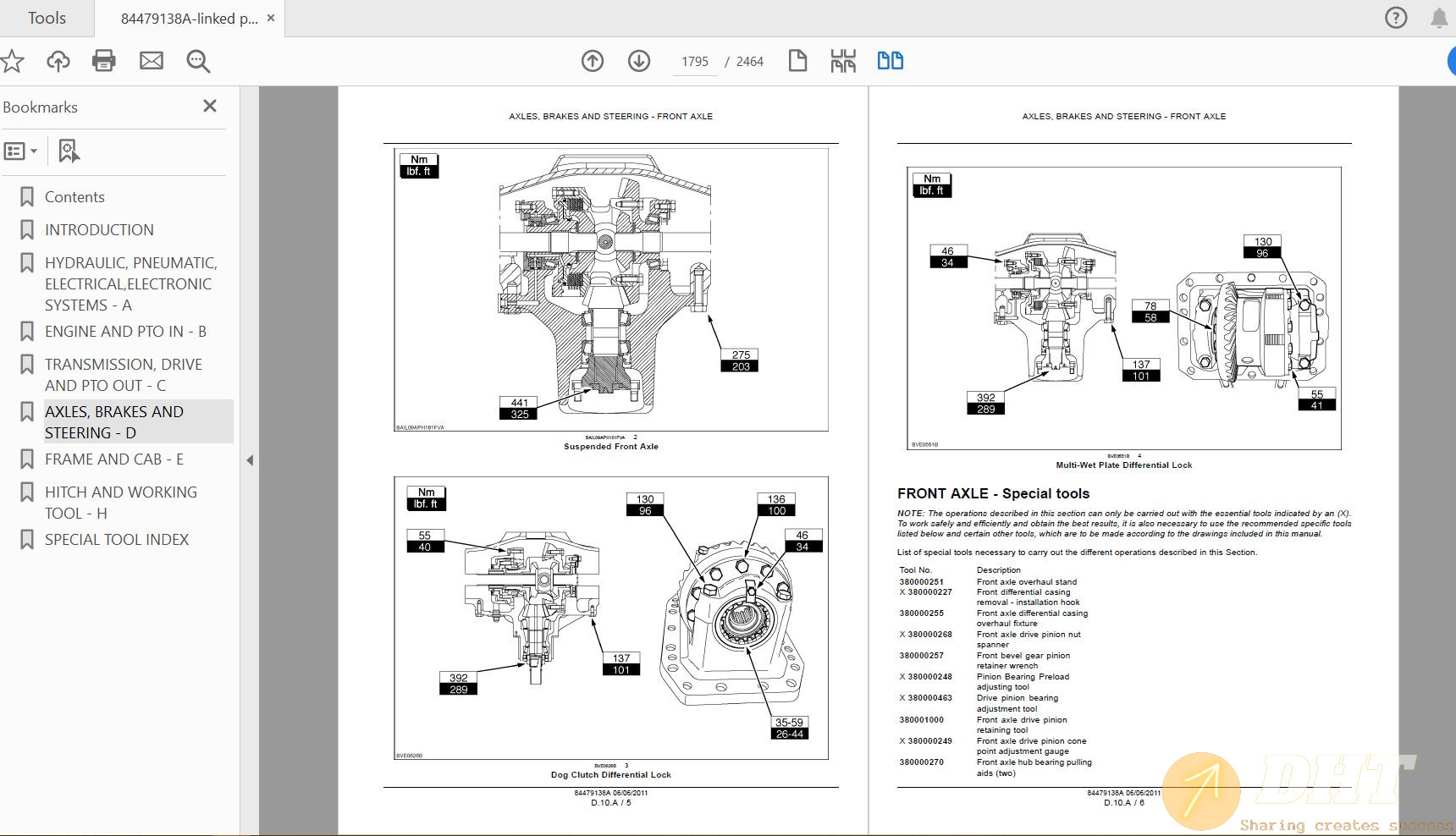The image size is (1456, 836).
Task: Upload the file to the cloud
Action: pyautogui.click(x=58, y=61)
